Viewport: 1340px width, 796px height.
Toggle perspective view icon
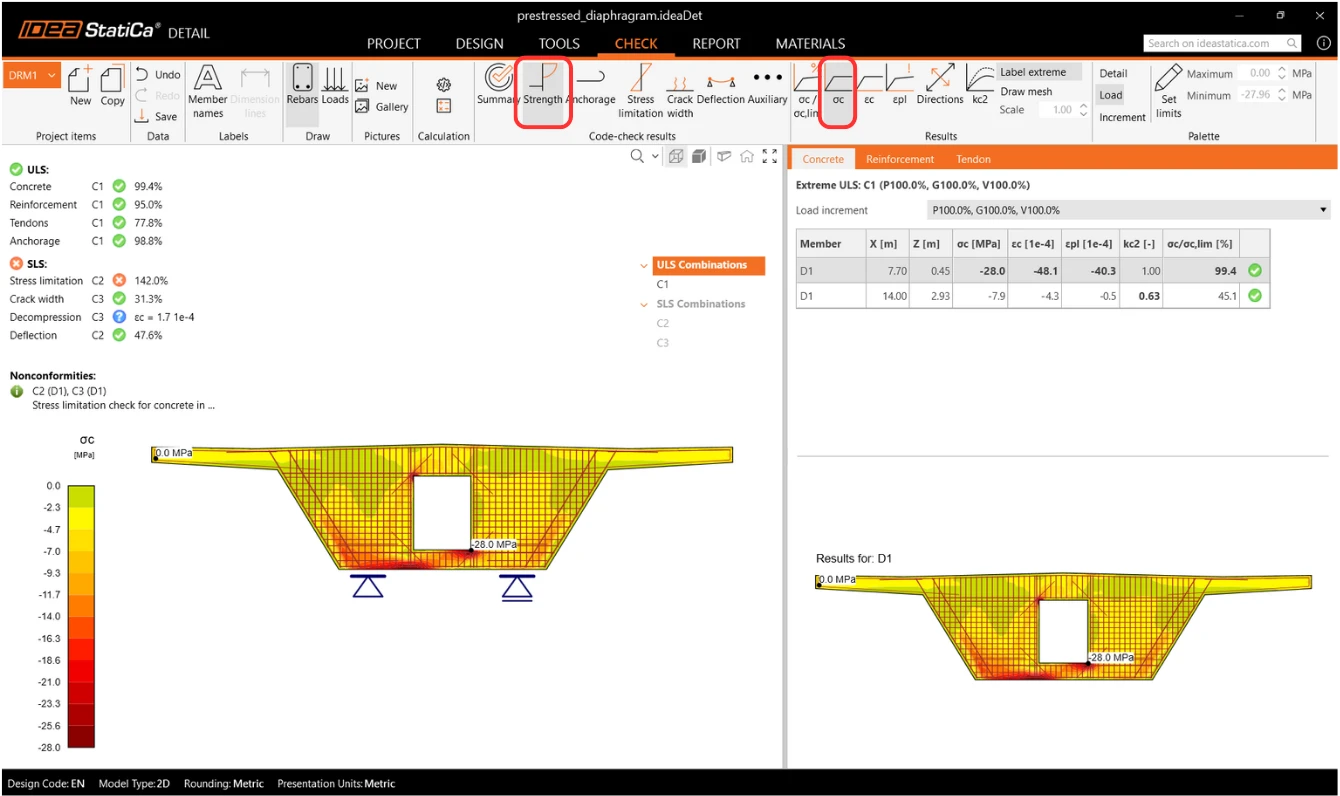724,156
